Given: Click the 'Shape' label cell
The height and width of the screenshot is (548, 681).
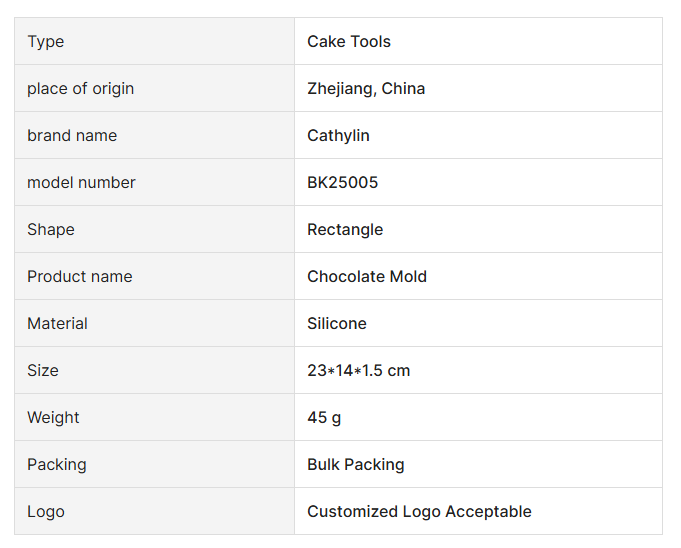Looking at the screenshot, I should click(51, 230).
